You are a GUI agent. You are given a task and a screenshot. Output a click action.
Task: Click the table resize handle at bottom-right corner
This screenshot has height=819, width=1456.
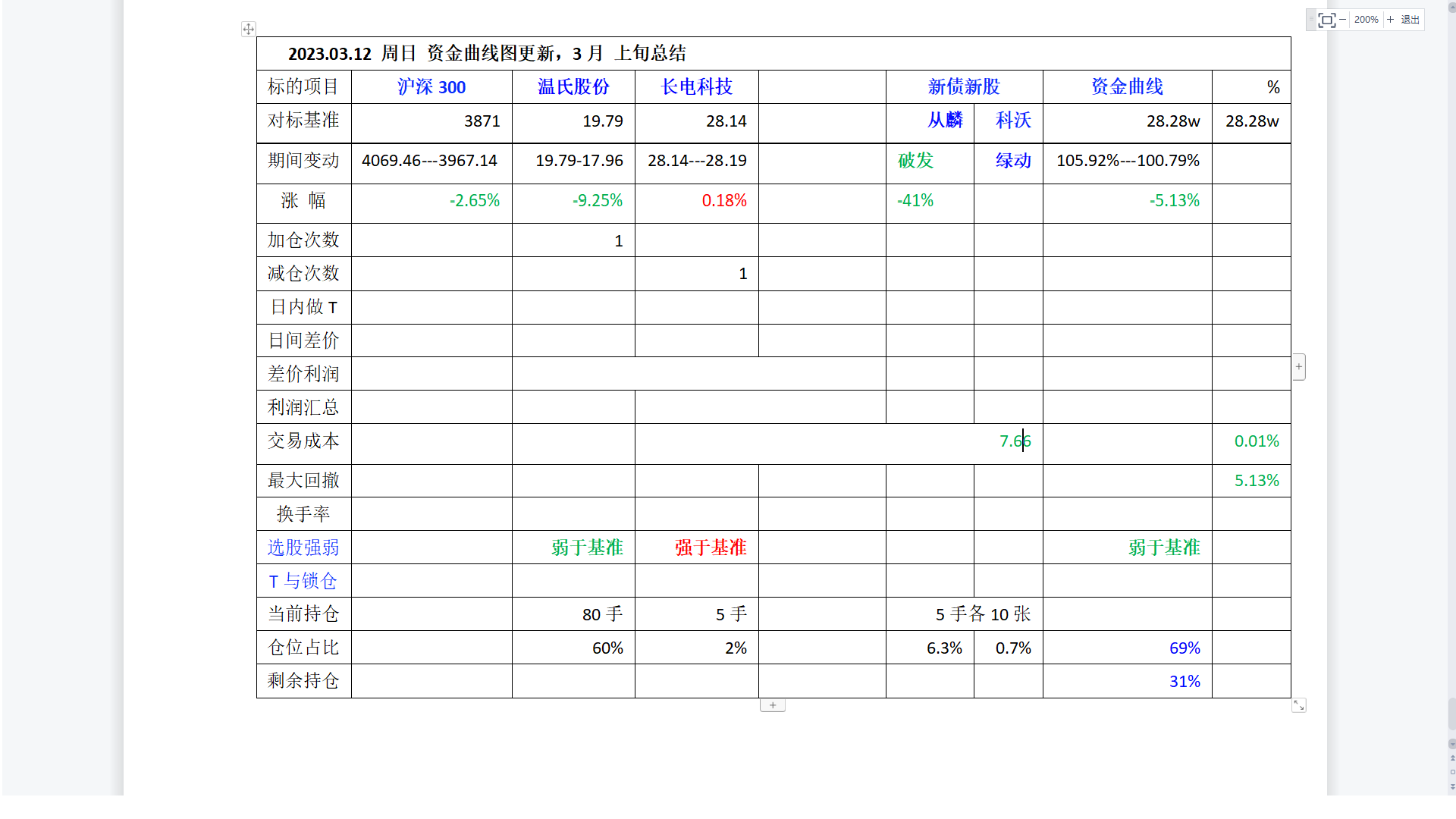[1299, 705]
